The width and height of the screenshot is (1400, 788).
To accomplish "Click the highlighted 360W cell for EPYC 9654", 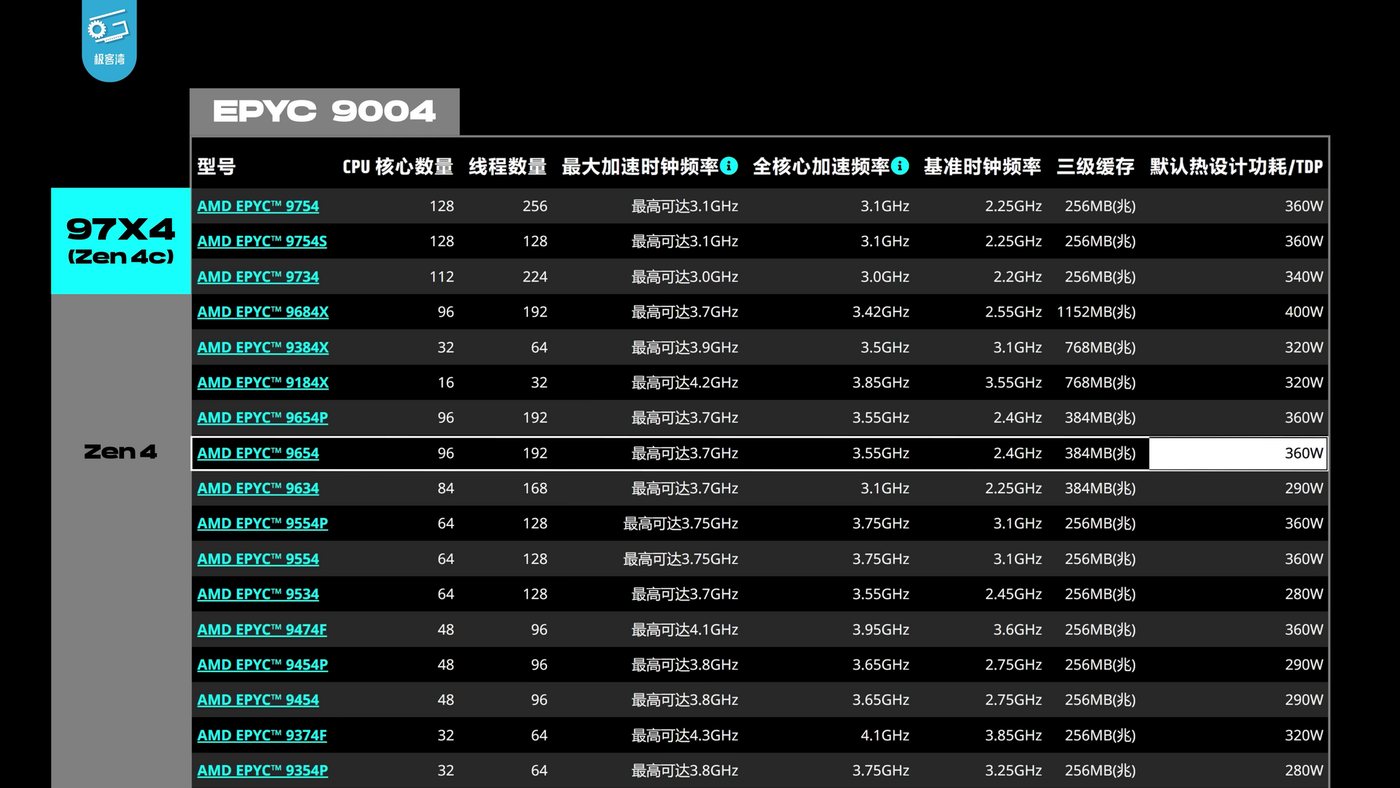I will [1238, 453].
